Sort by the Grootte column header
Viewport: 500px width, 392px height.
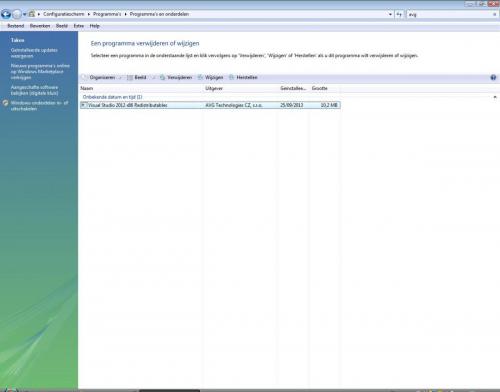(x=325, y=88)
